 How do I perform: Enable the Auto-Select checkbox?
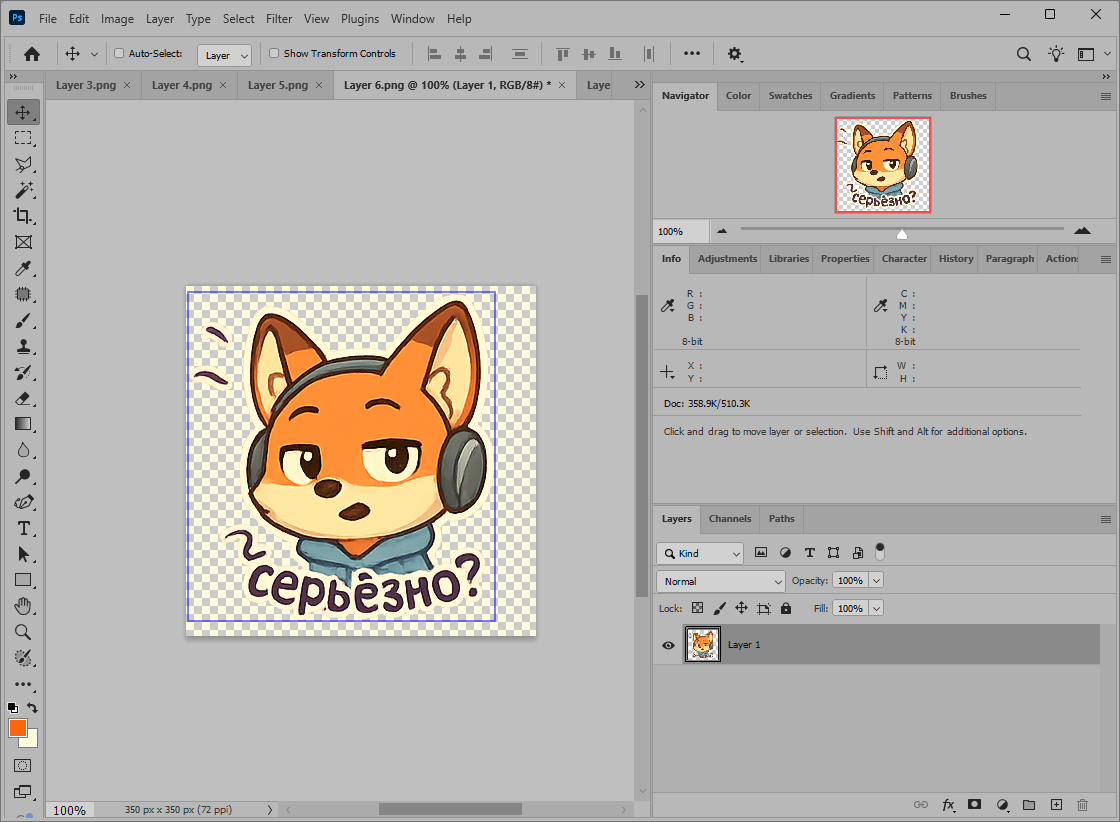(x=120, y=54)
